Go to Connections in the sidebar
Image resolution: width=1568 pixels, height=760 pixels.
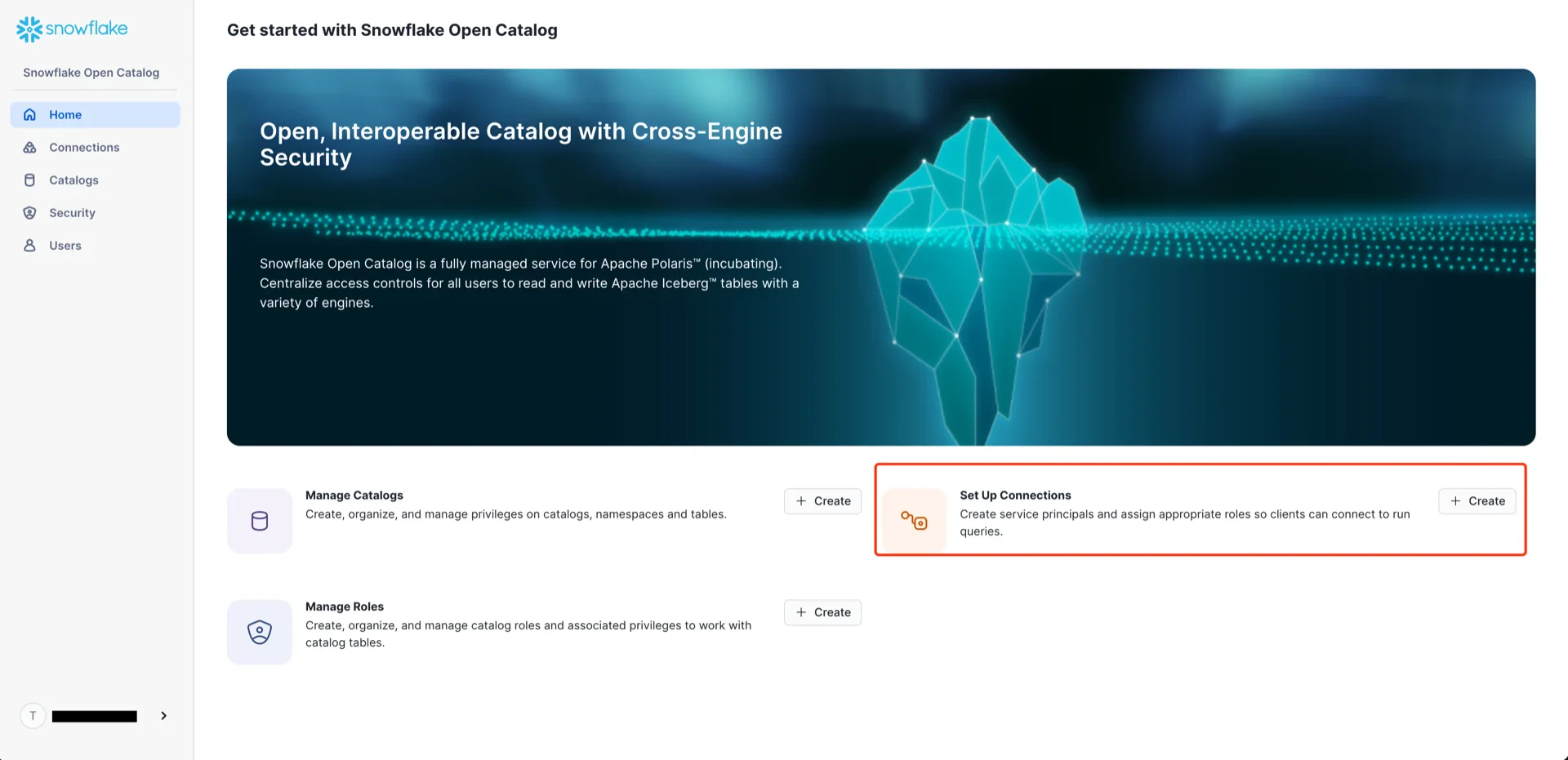coord(96,148)
